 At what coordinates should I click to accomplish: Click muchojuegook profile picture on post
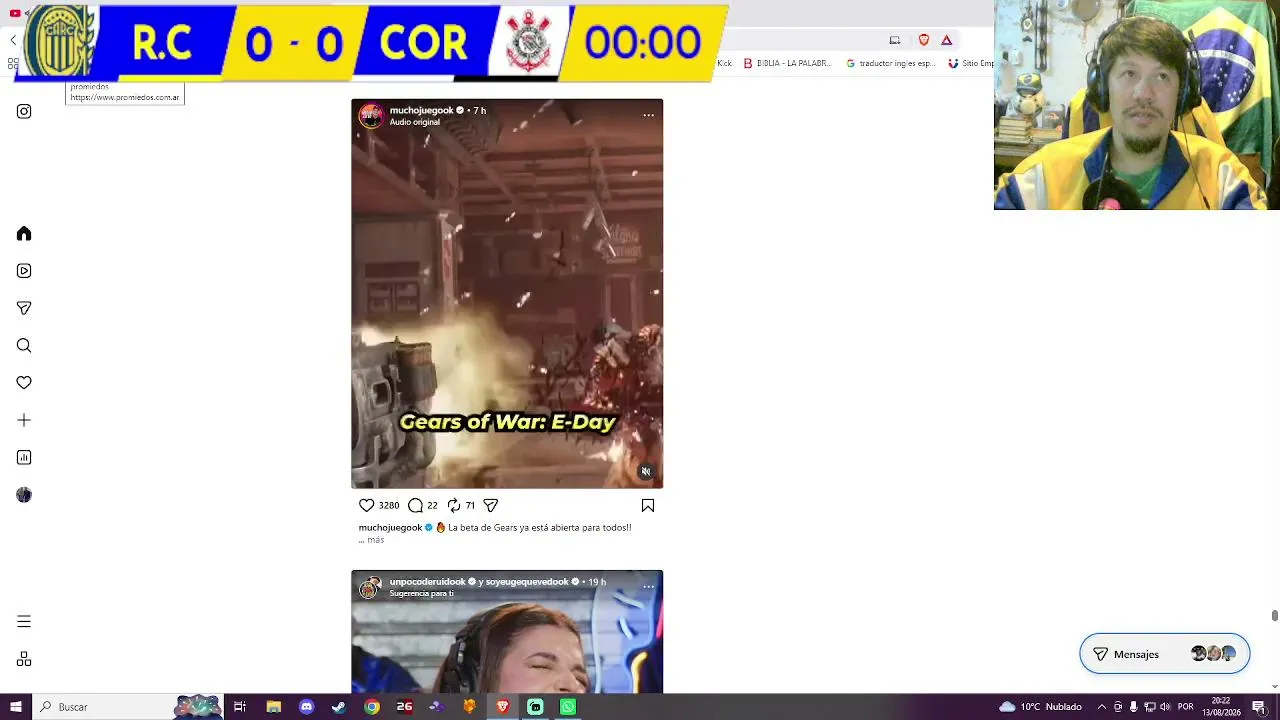click(371, 116)
